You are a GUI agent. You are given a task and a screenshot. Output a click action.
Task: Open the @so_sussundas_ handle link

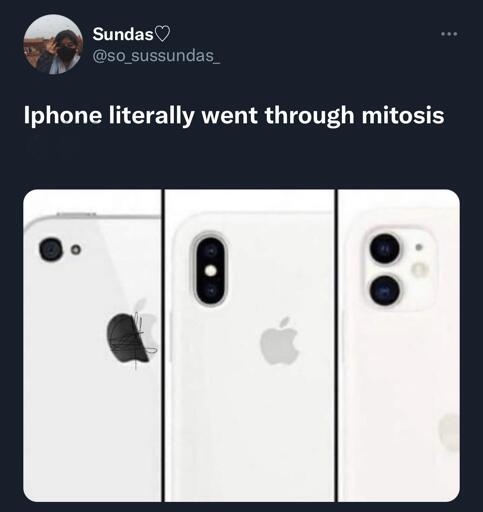click(x=156, y=56)
